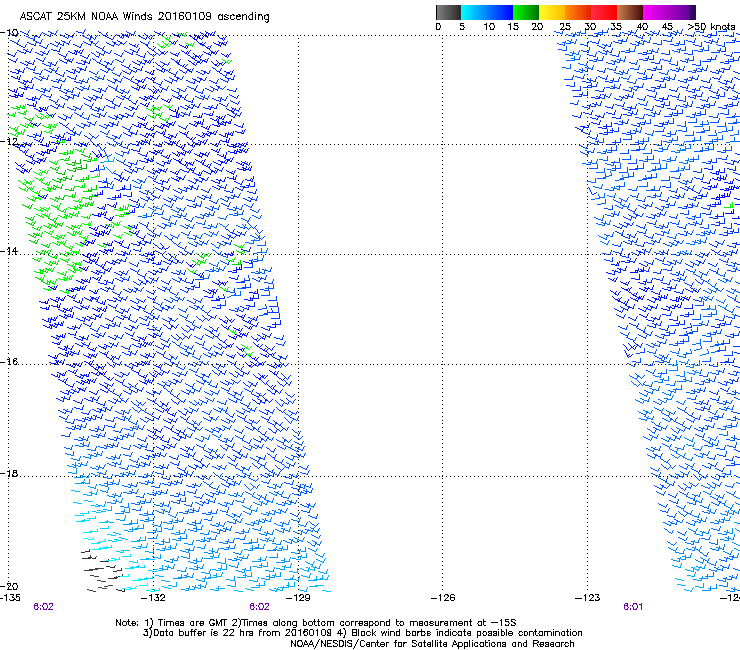Click the '45' color scale label
Image resolution: width=740 pixels, height=650 pixels.
667,27
